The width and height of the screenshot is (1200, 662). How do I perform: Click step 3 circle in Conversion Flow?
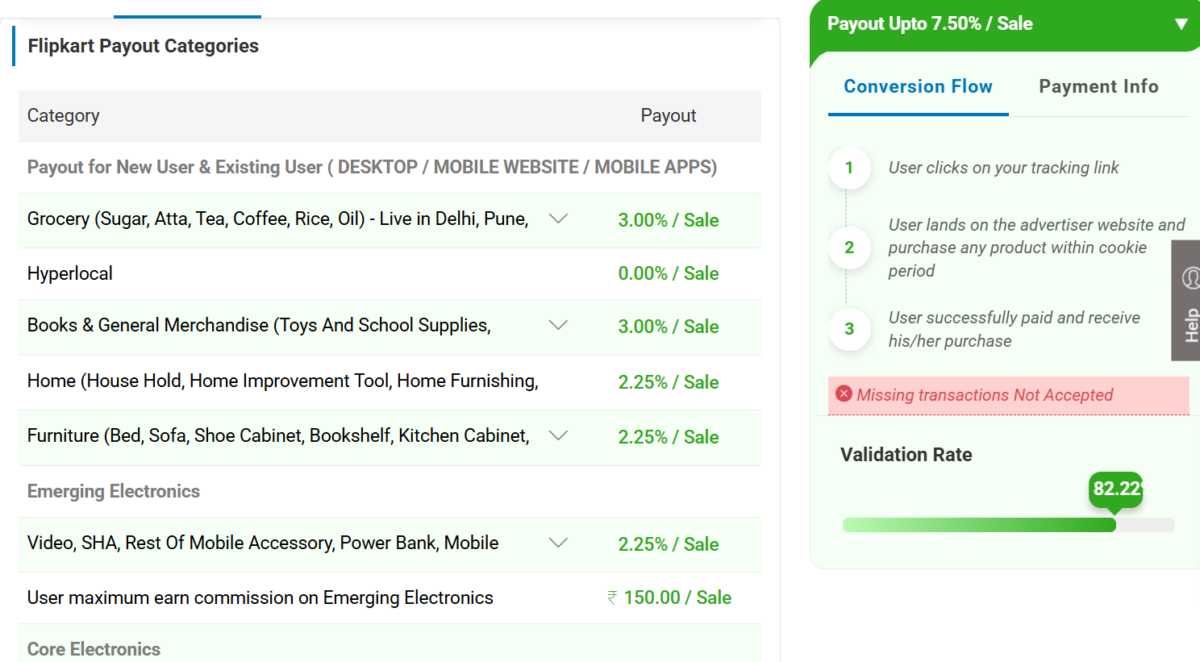pyautogui.click(x=849, y=327)
